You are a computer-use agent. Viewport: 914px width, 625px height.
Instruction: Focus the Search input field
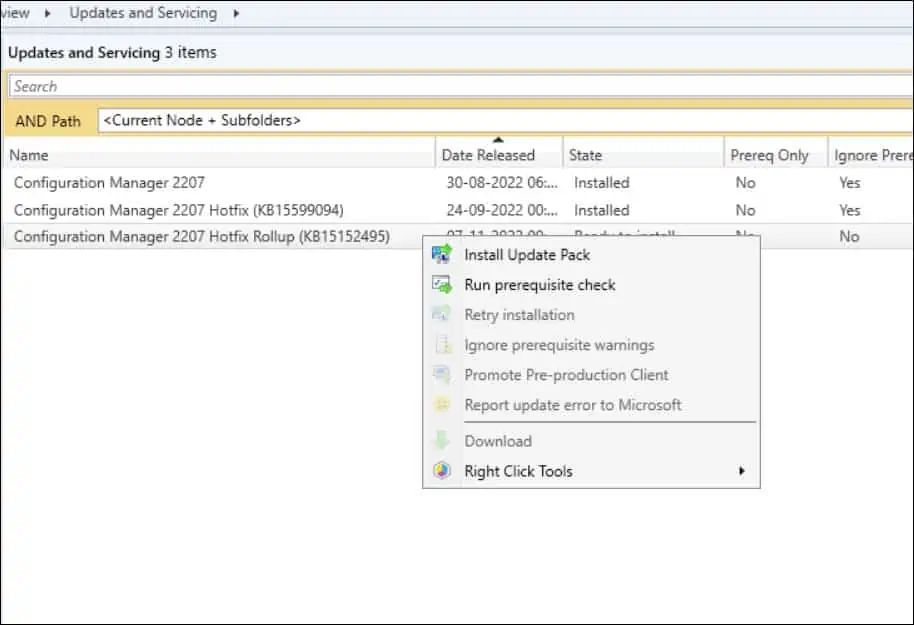point(460,86)
